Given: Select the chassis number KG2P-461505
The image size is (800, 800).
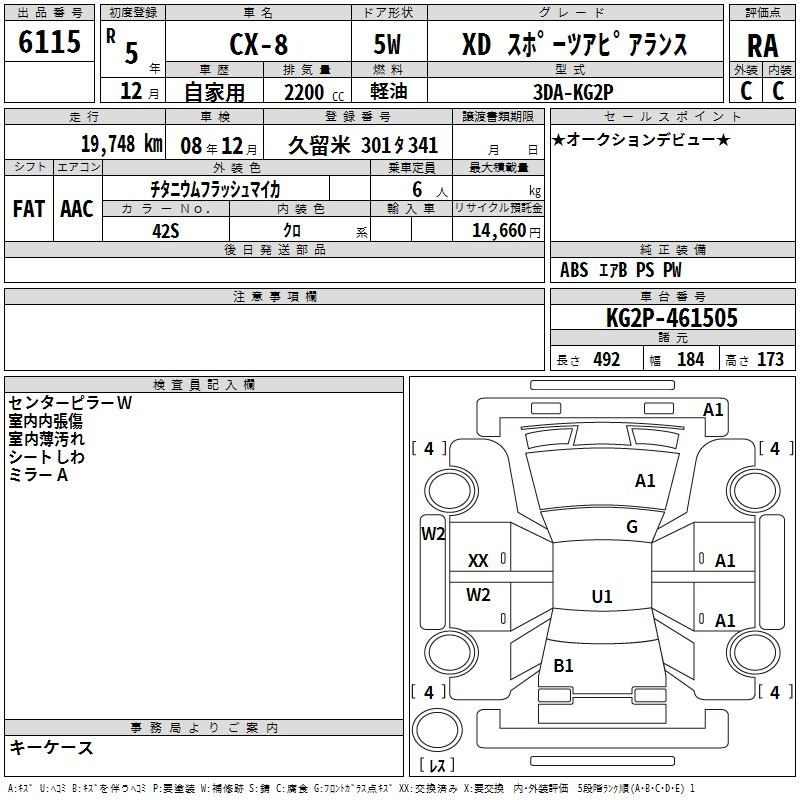Looking at the screenshot, I should click(671, 318).
